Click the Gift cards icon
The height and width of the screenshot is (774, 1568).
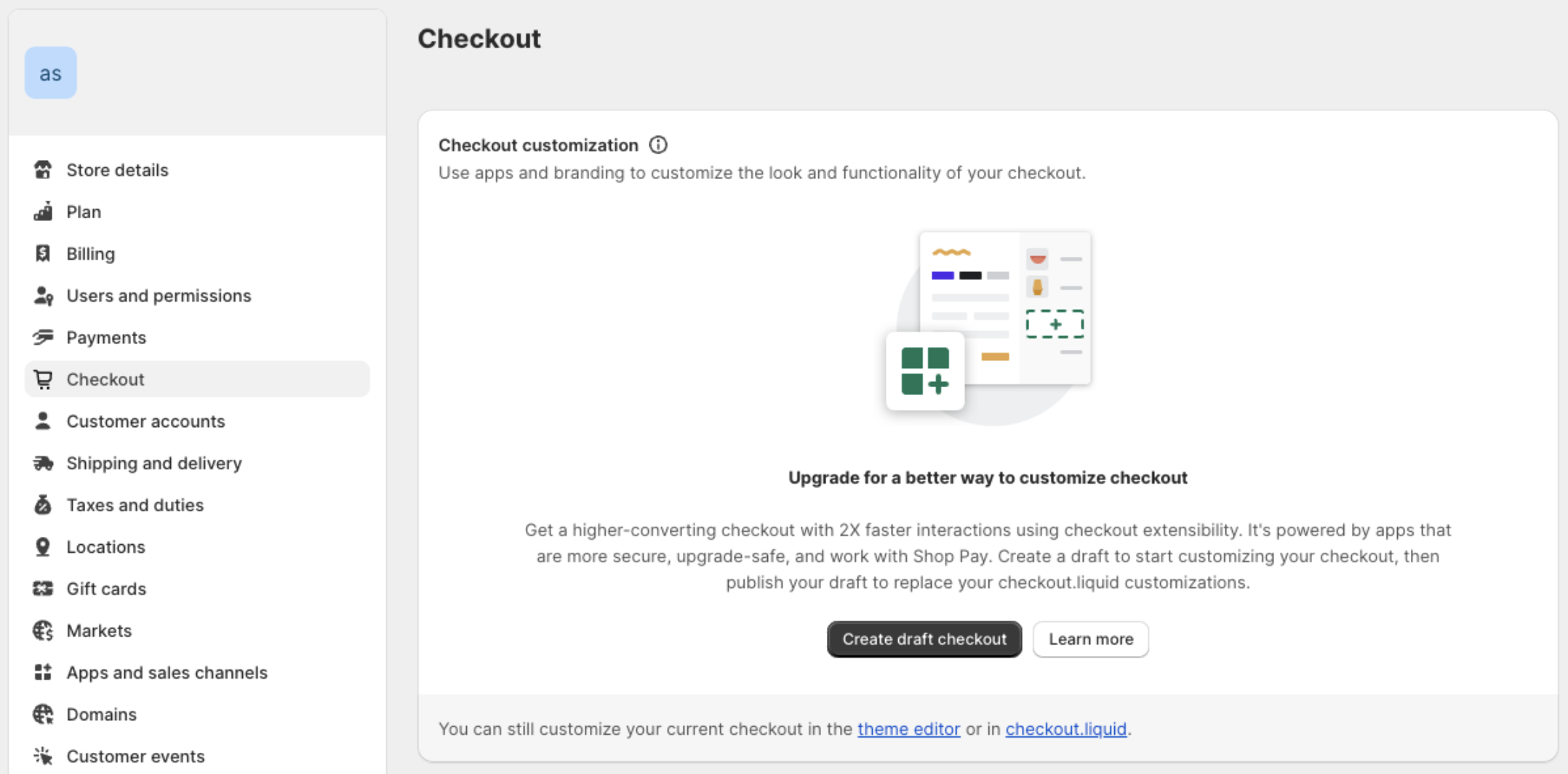pos(43,589)
